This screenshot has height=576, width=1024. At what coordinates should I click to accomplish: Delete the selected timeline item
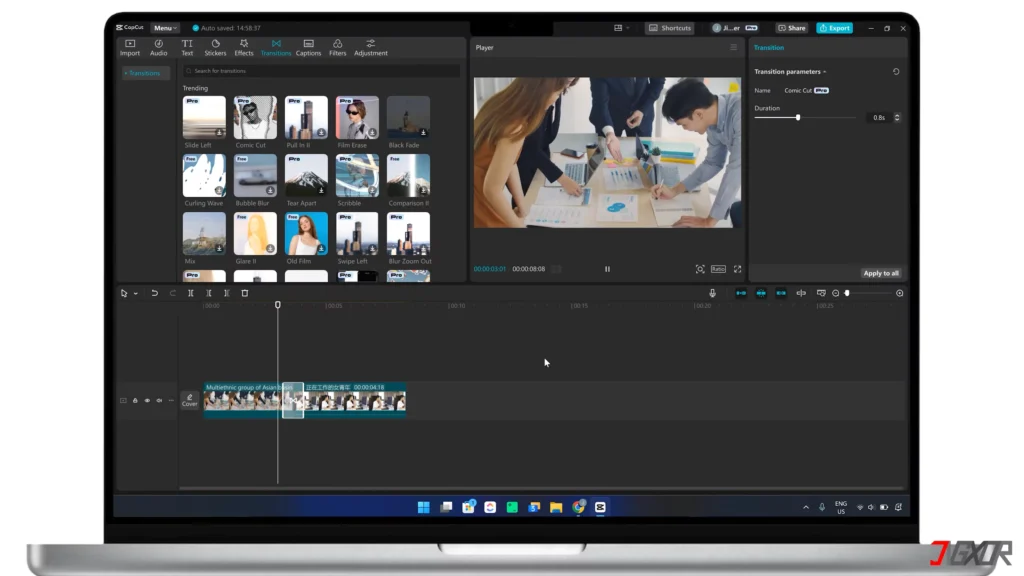point(245,294)
